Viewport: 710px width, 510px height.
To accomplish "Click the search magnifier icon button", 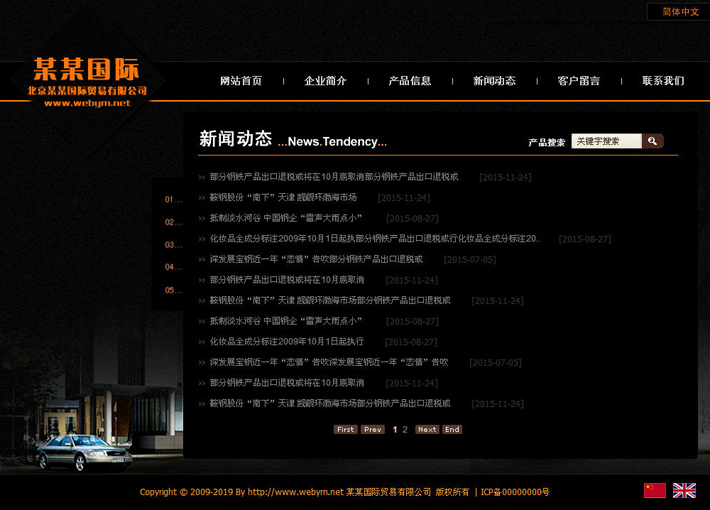I will tap(652, 141).
